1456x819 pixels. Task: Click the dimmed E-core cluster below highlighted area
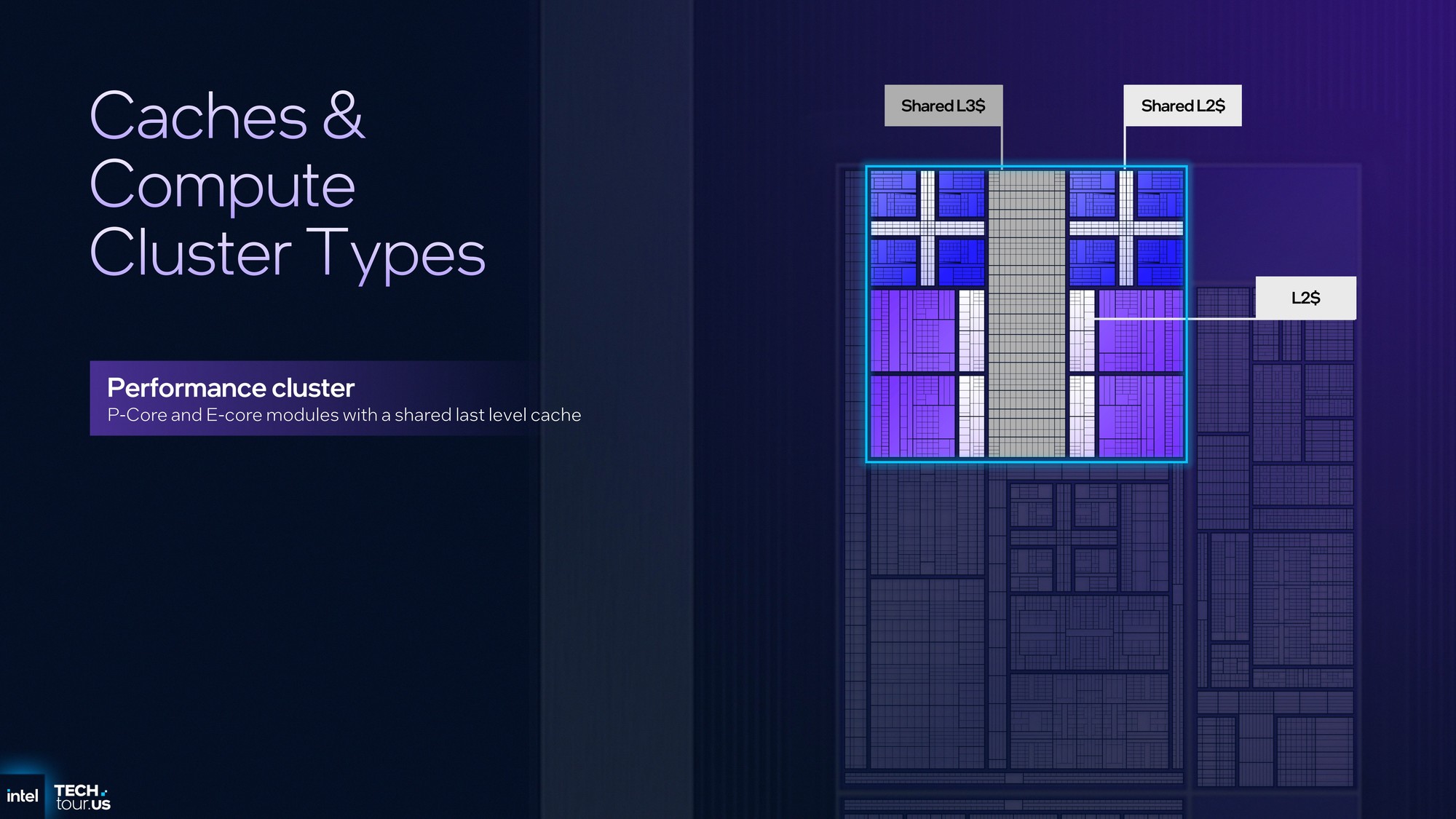click(1064, 537)
